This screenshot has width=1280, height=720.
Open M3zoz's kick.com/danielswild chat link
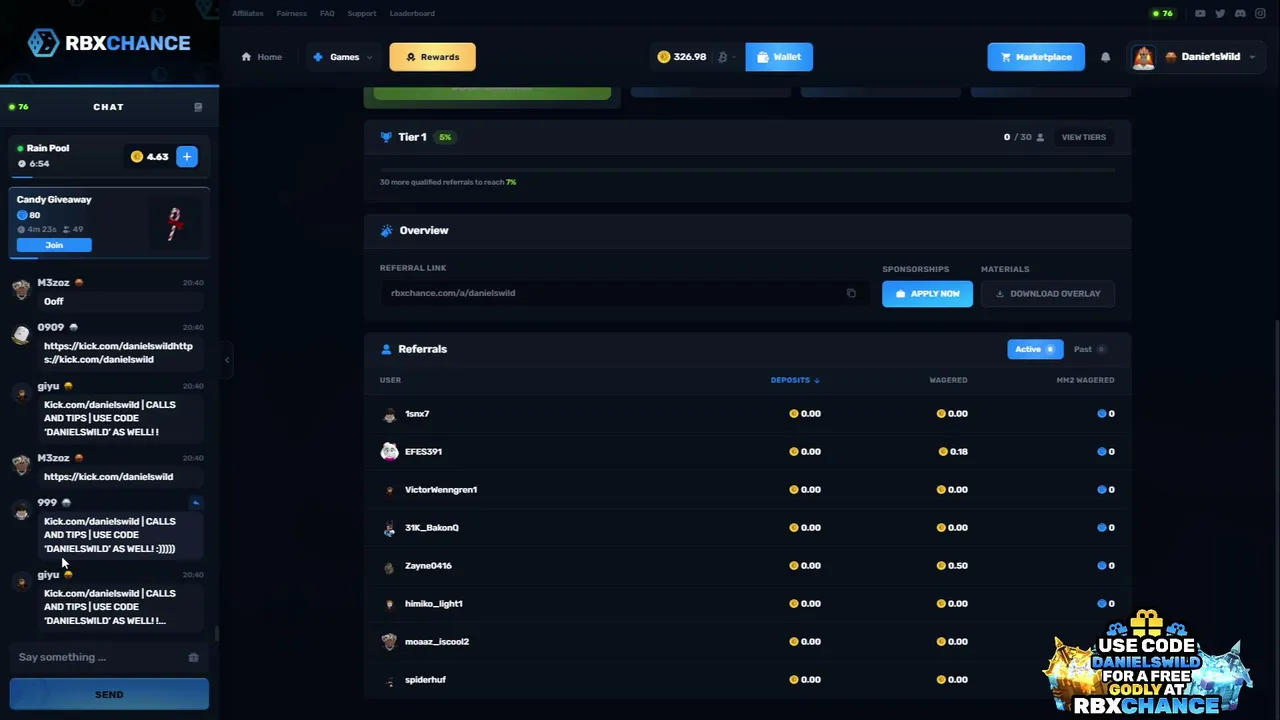(108, 477)
